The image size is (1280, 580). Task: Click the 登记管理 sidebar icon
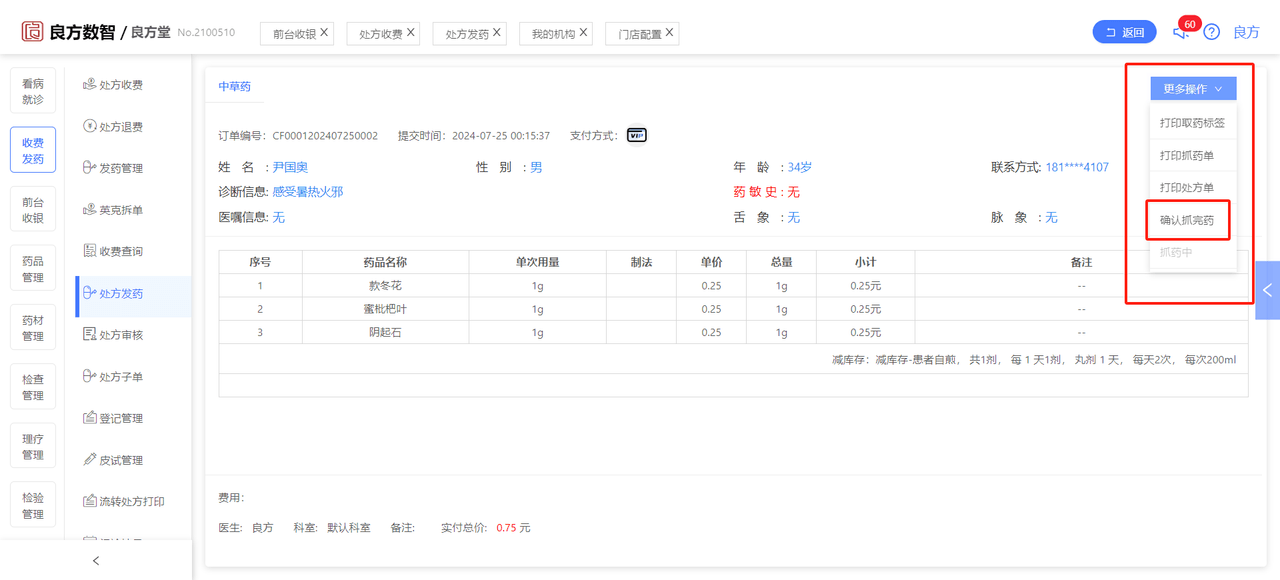90,418
